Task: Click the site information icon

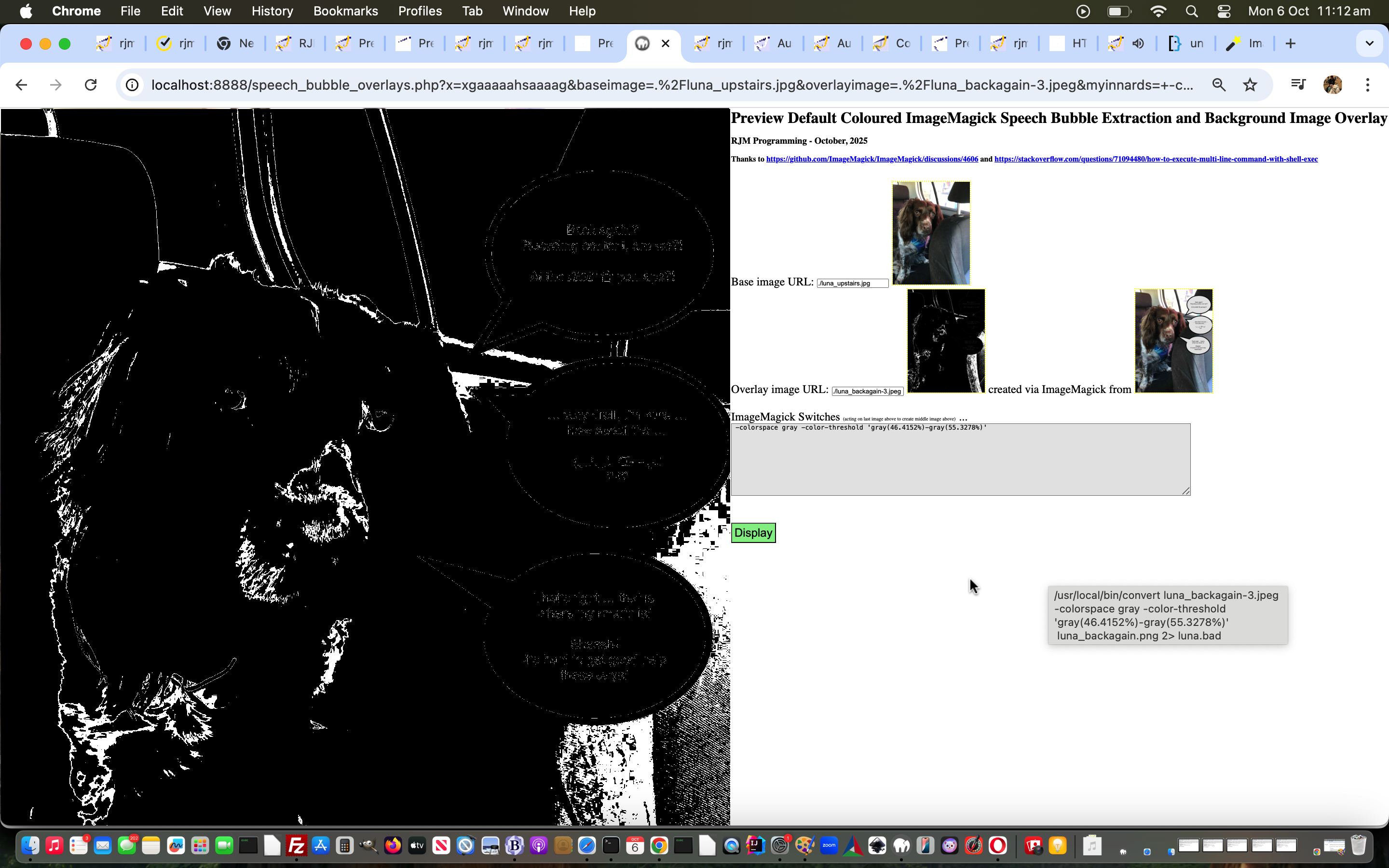Action: coord(132,85)
